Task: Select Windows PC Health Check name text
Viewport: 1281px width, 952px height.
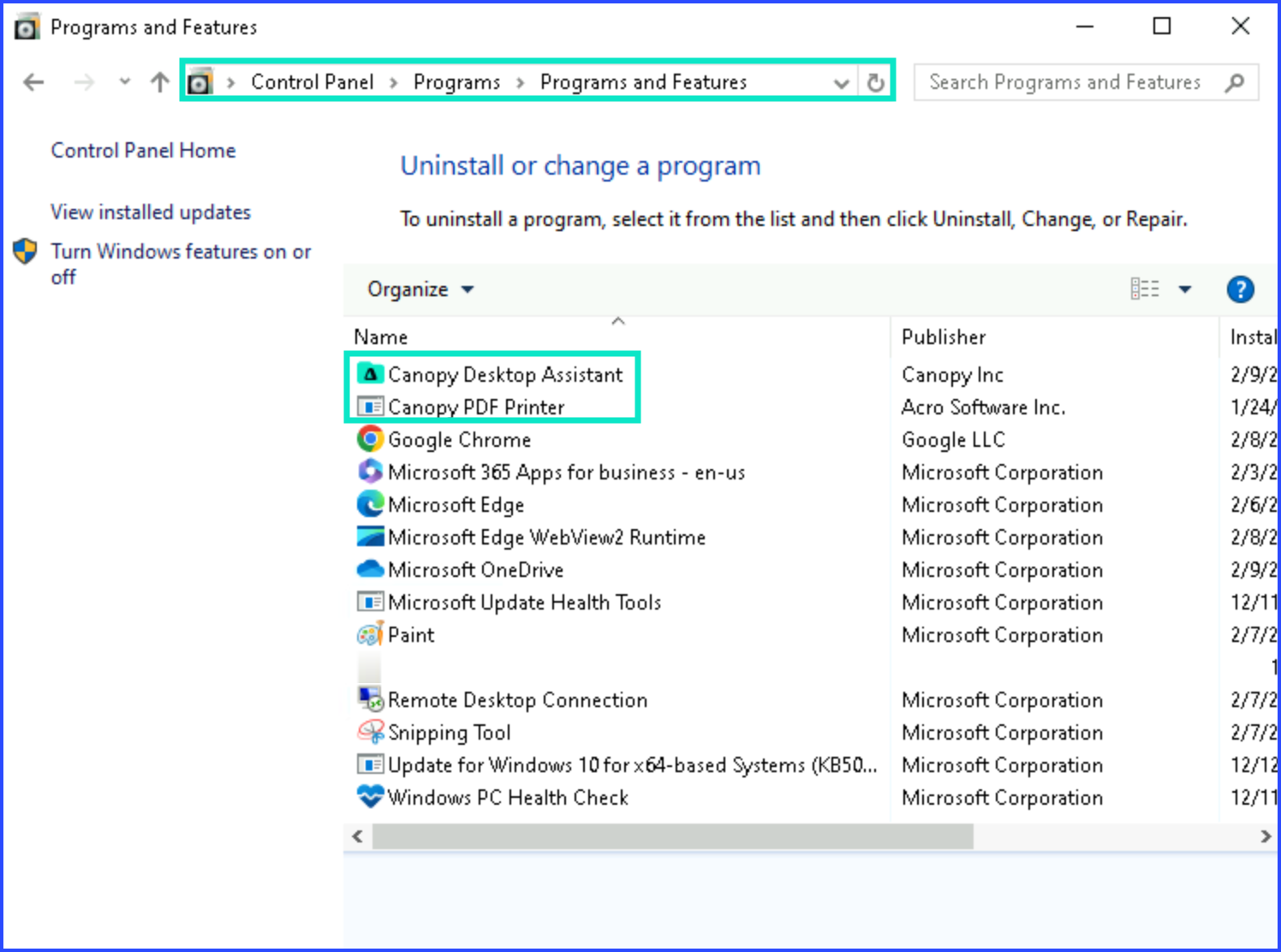Action: 508,797
